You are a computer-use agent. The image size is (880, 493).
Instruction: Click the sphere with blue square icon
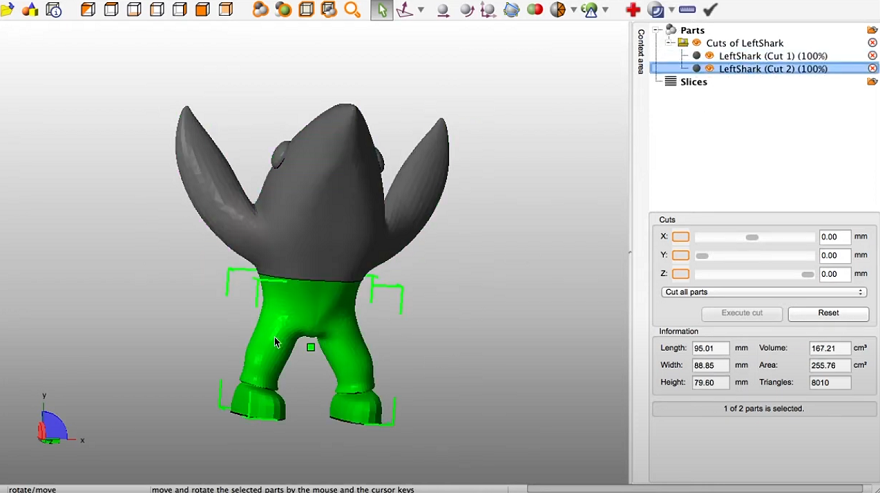click(655, 10)
